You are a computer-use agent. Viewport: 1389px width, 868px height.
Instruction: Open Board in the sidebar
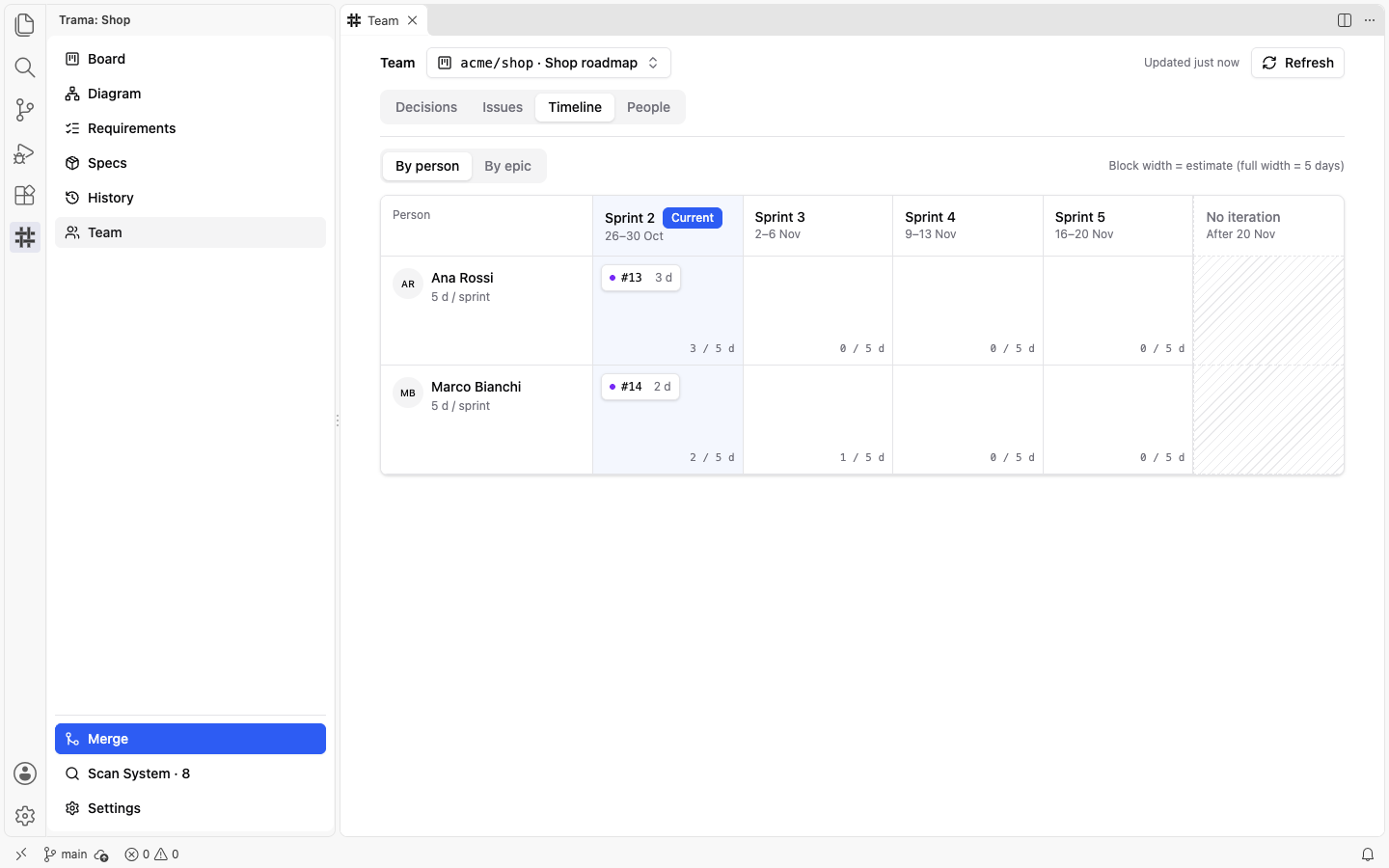click(190, 59)
